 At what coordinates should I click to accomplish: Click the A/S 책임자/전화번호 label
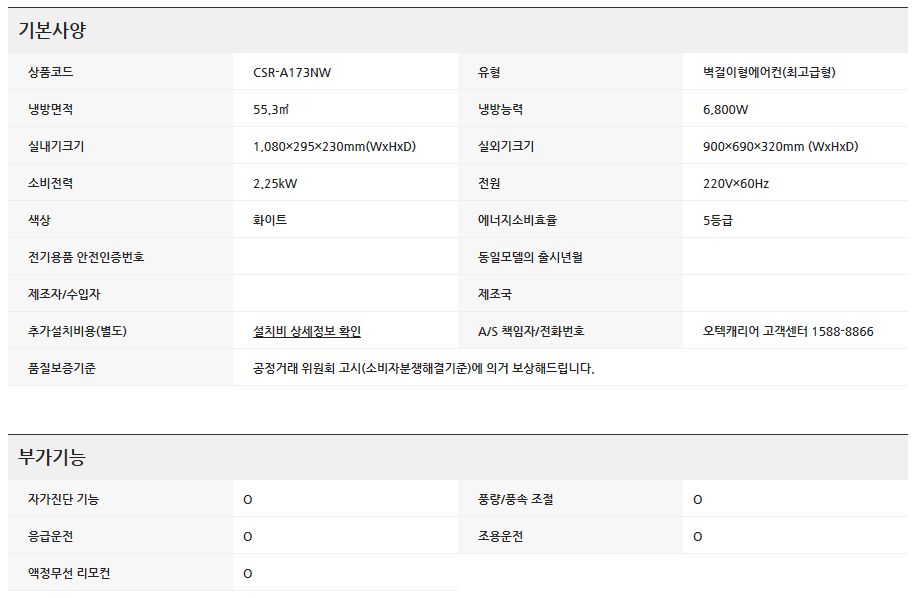532,331
